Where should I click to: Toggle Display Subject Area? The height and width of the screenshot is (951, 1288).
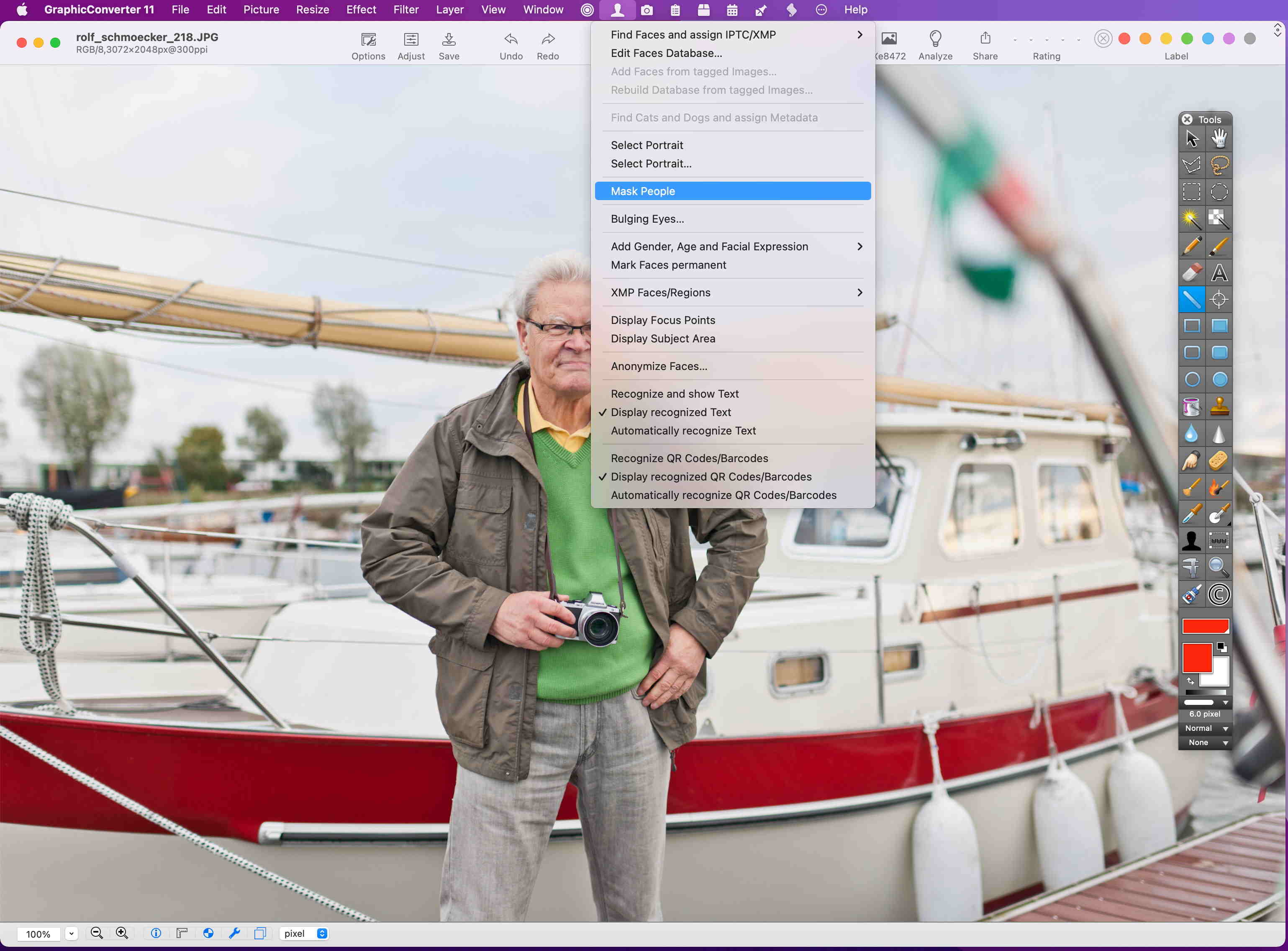(733, 339)
